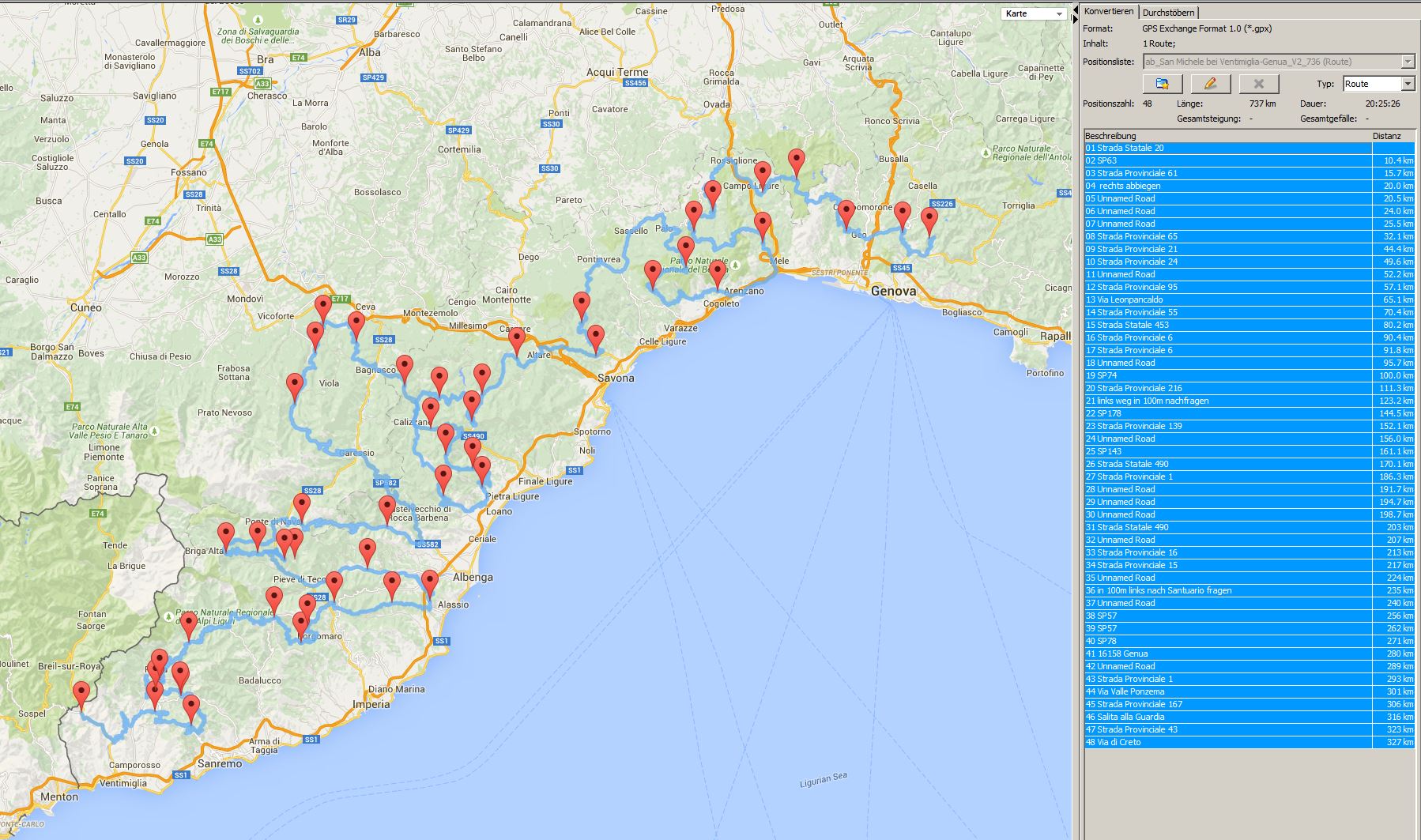Click the easternmost marker below Casella
Viewport: 1421px width, 840px height.
point(929,219)
